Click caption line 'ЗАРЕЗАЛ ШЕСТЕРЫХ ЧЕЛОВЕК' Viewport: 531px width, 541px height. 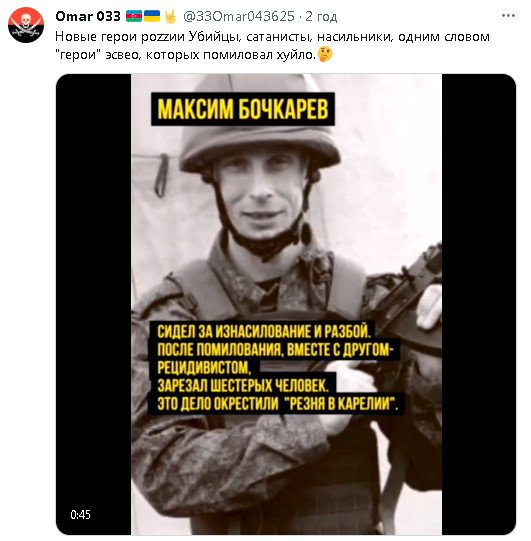pos(242,386)
